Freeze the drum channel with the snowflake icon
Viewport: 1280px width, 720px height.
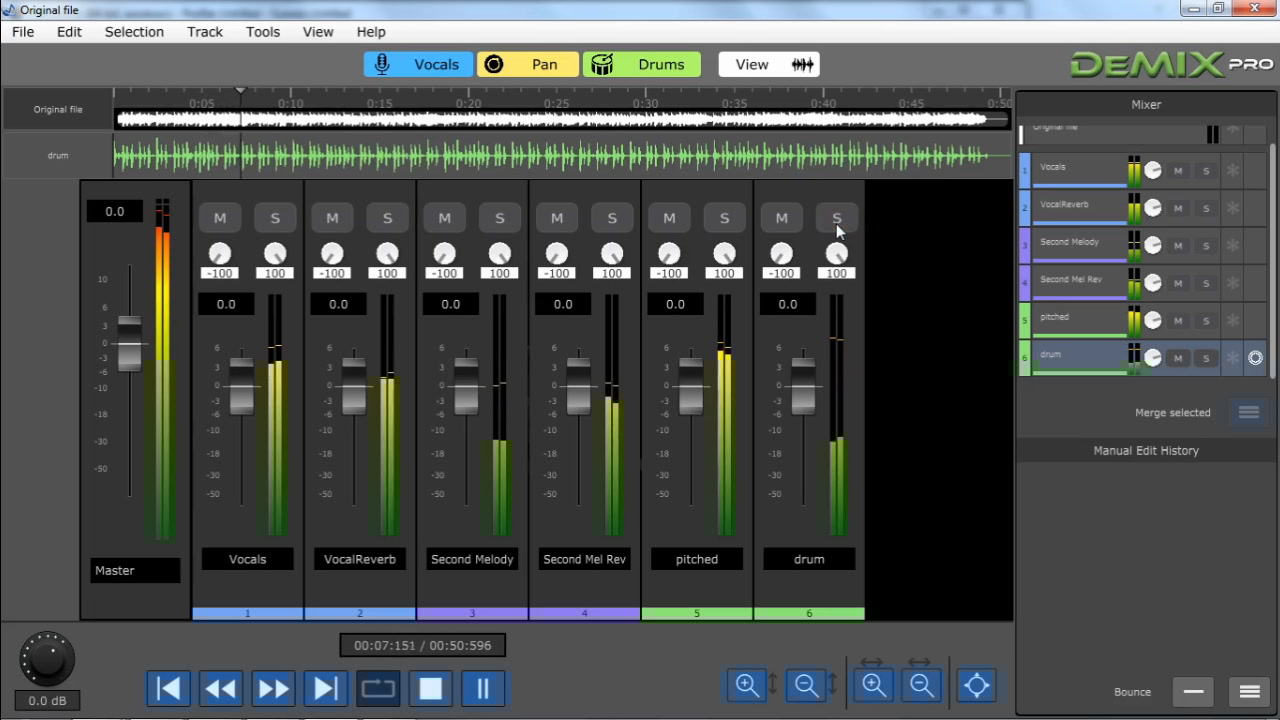tap(1233, 357)
